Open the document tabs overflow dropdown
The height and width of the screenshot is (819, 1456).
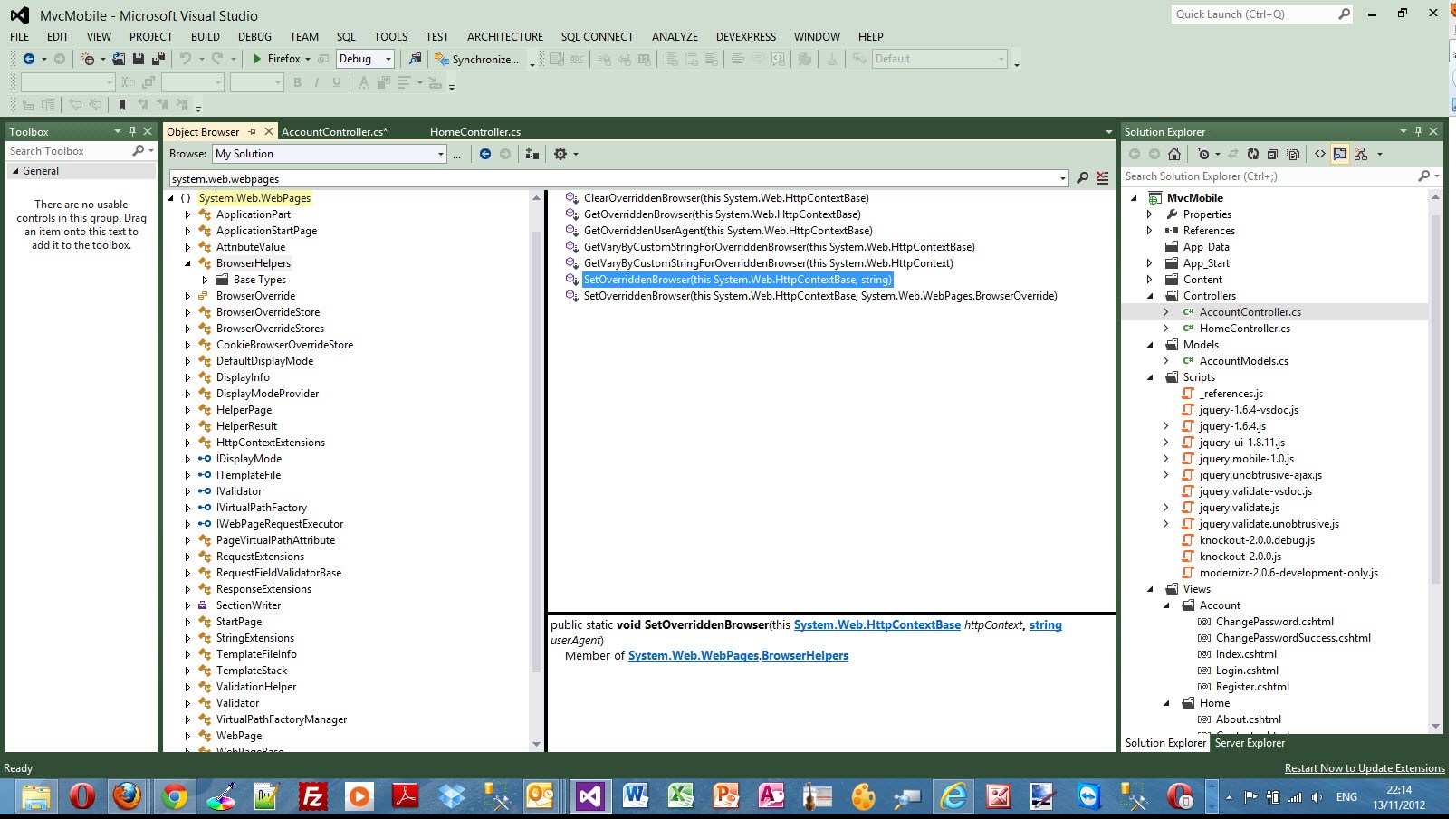1108,132
